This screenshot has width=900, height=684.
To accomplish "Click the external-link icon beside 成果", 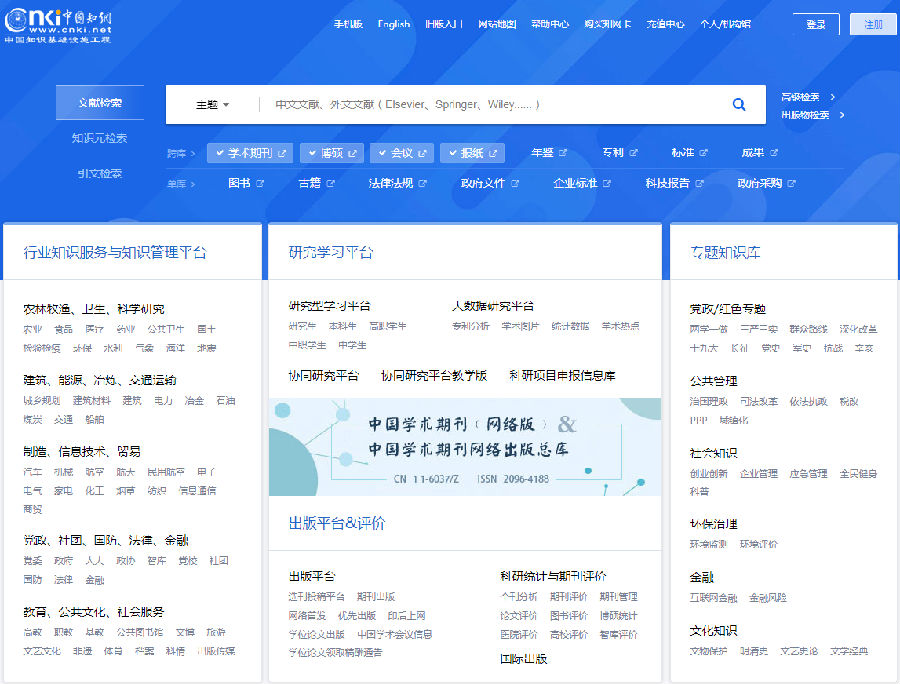I will click(x=775, y=154).
